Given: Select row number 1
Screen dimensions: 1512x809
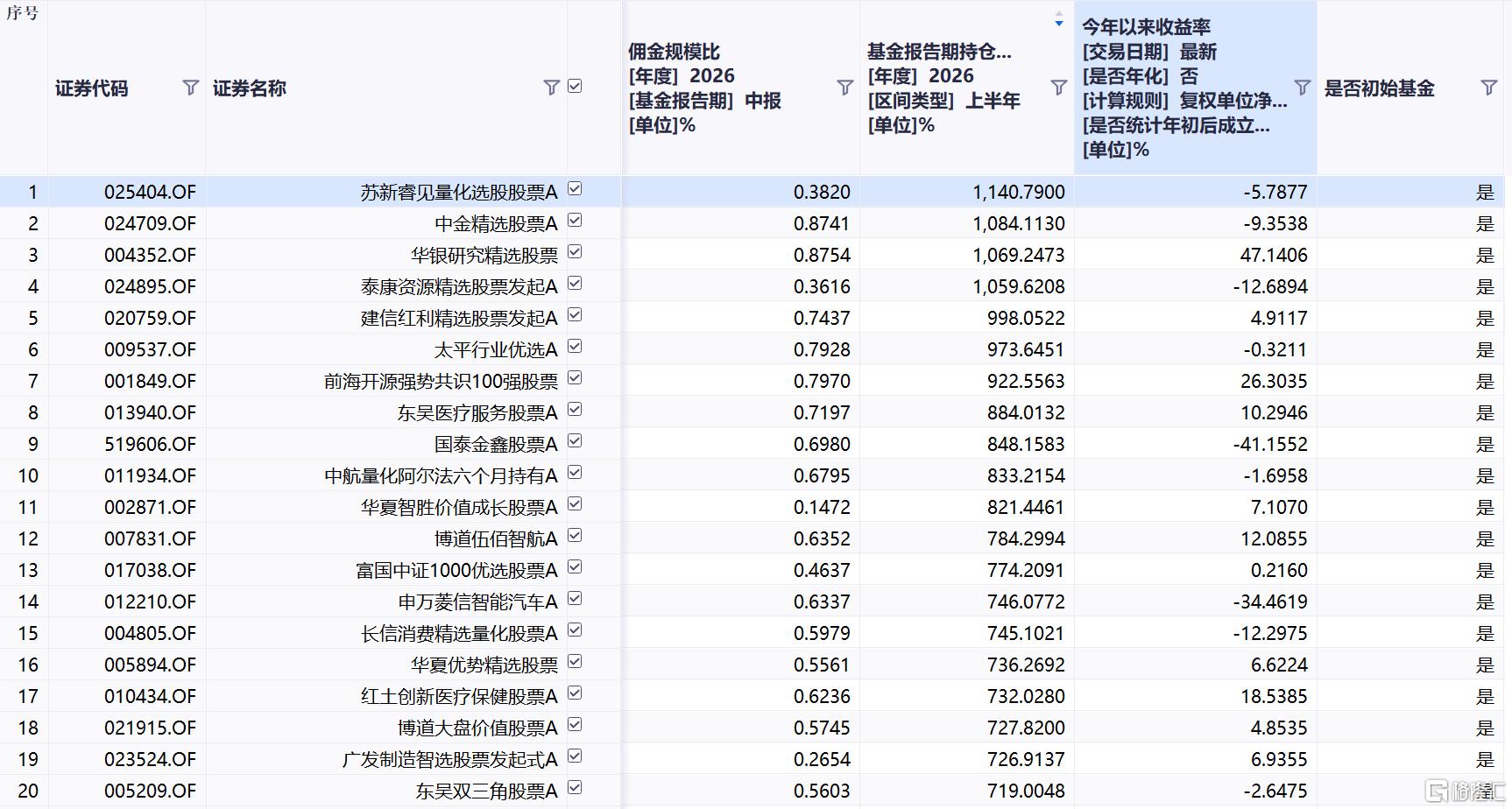Looking at the screenshot, I should [x=33, y=192].
